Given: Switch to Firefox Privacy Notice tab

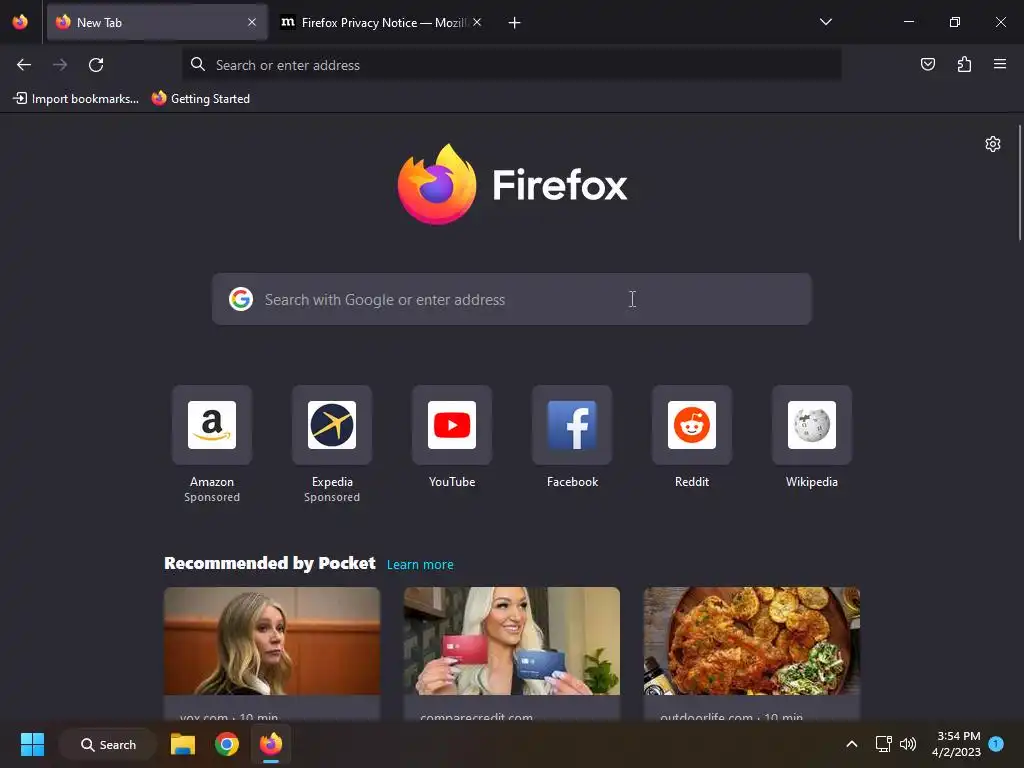Looking at the screenshot, I should pos(380,22).
